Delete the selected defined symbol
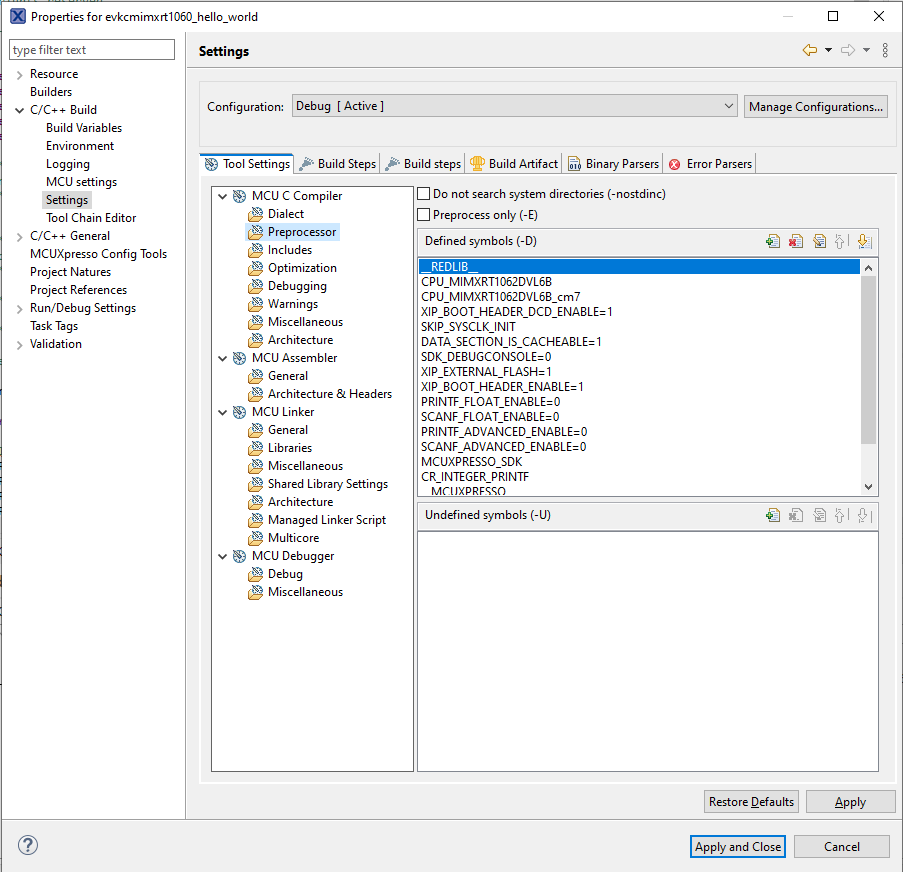903x872 pixels. pos(795,241)
